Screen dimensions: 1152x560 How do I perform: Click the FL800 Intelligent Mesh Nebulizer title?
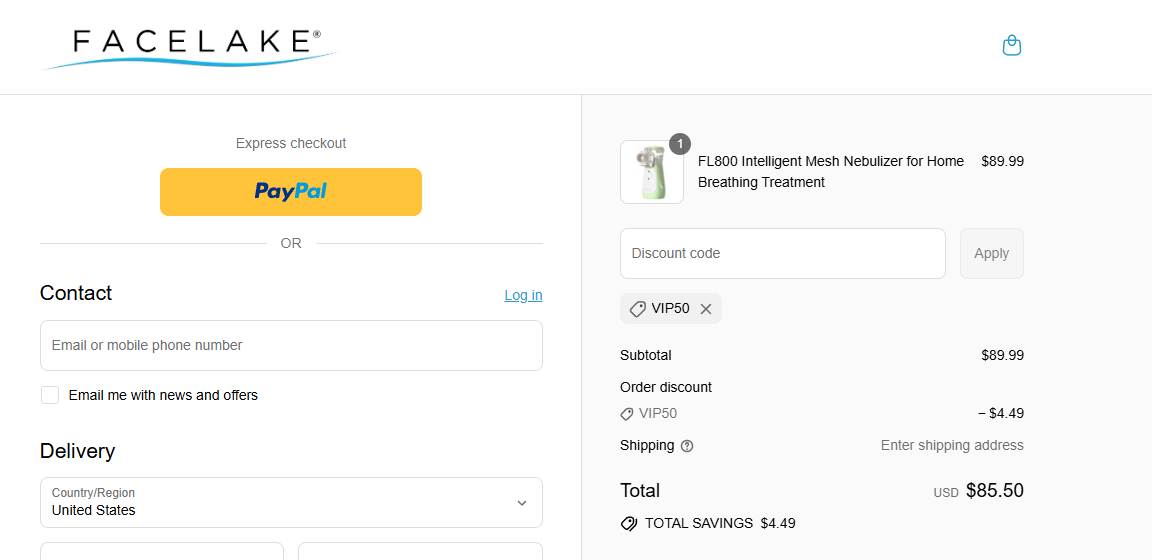click(831, 172)
